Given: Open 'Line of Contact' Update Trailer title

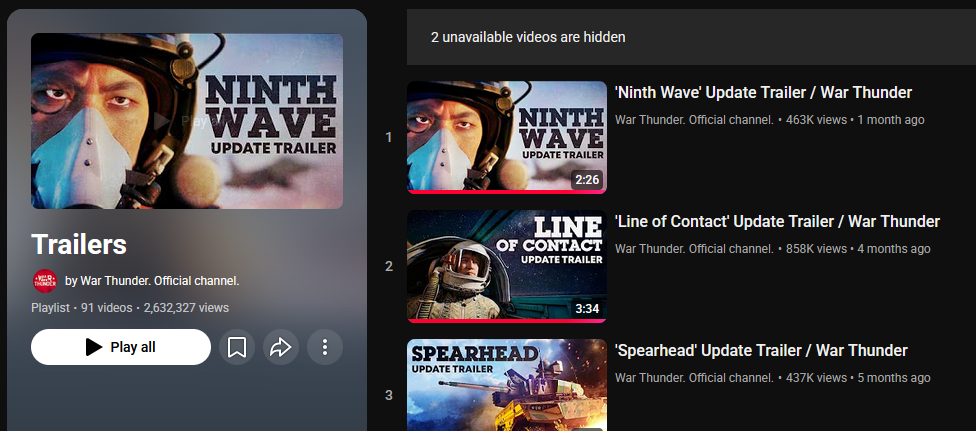Looking at the screenshot, I should click(x=777, y=222).
